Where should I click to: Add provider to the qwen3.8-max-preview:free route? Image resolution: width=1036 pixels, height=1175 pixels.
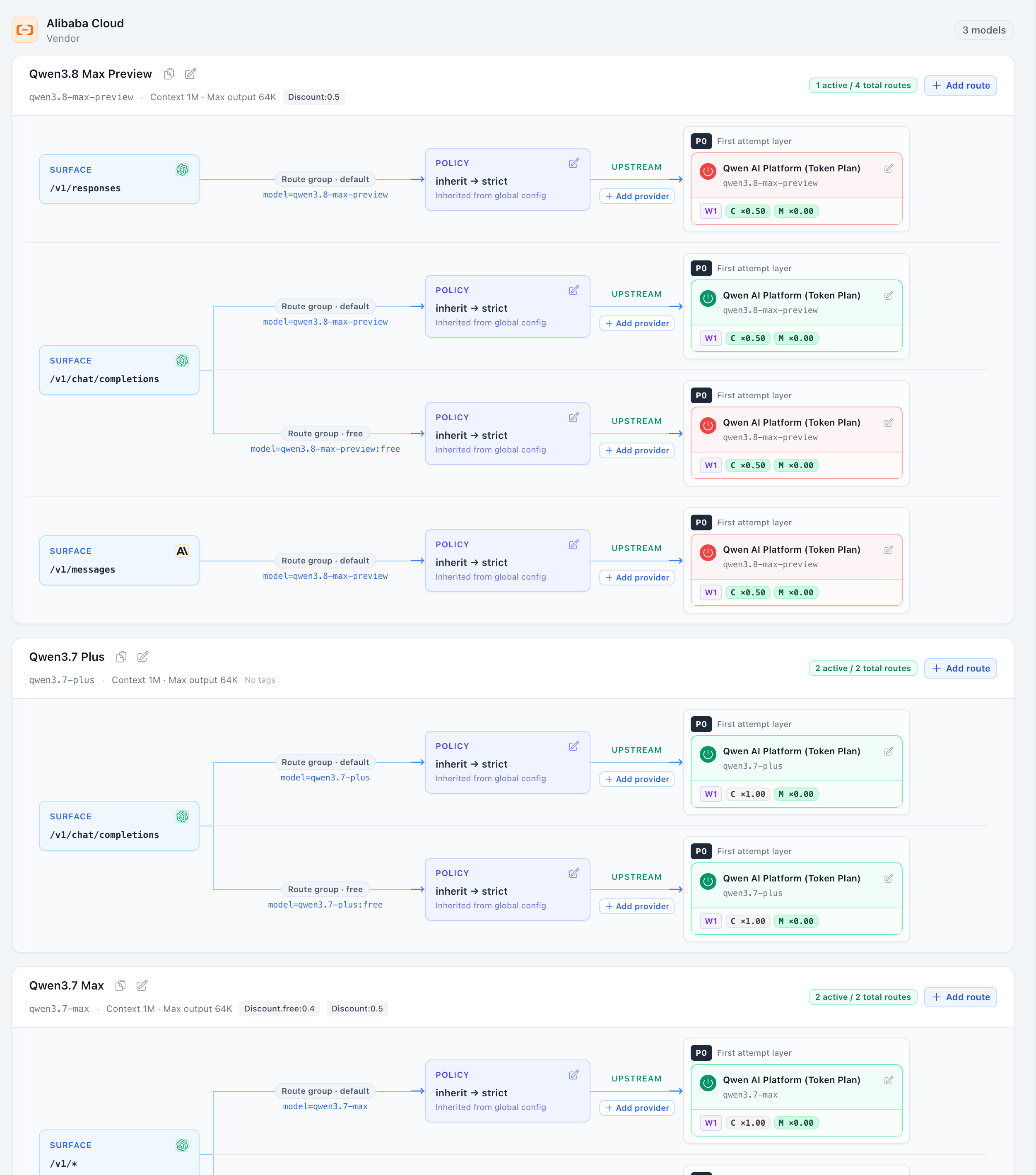636,450
